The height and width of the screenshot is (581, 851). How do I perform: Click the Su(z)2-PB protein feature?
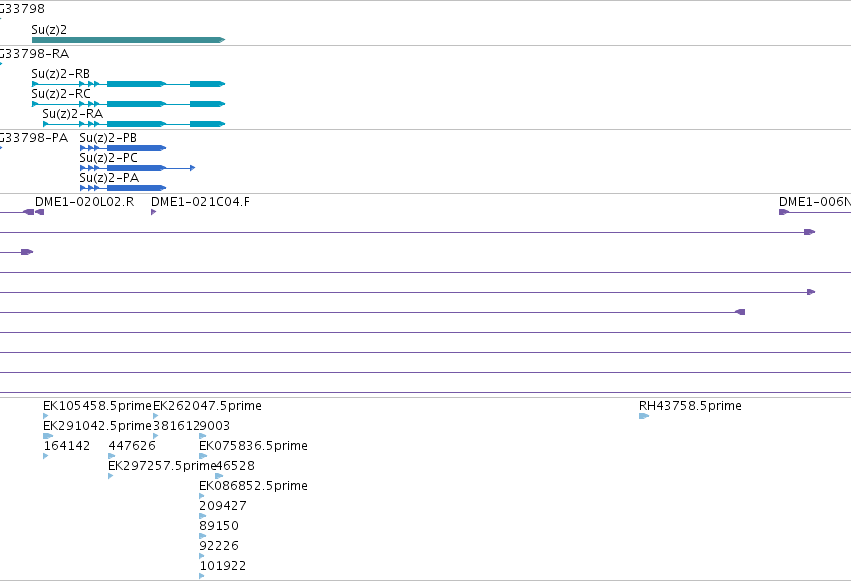123,148
